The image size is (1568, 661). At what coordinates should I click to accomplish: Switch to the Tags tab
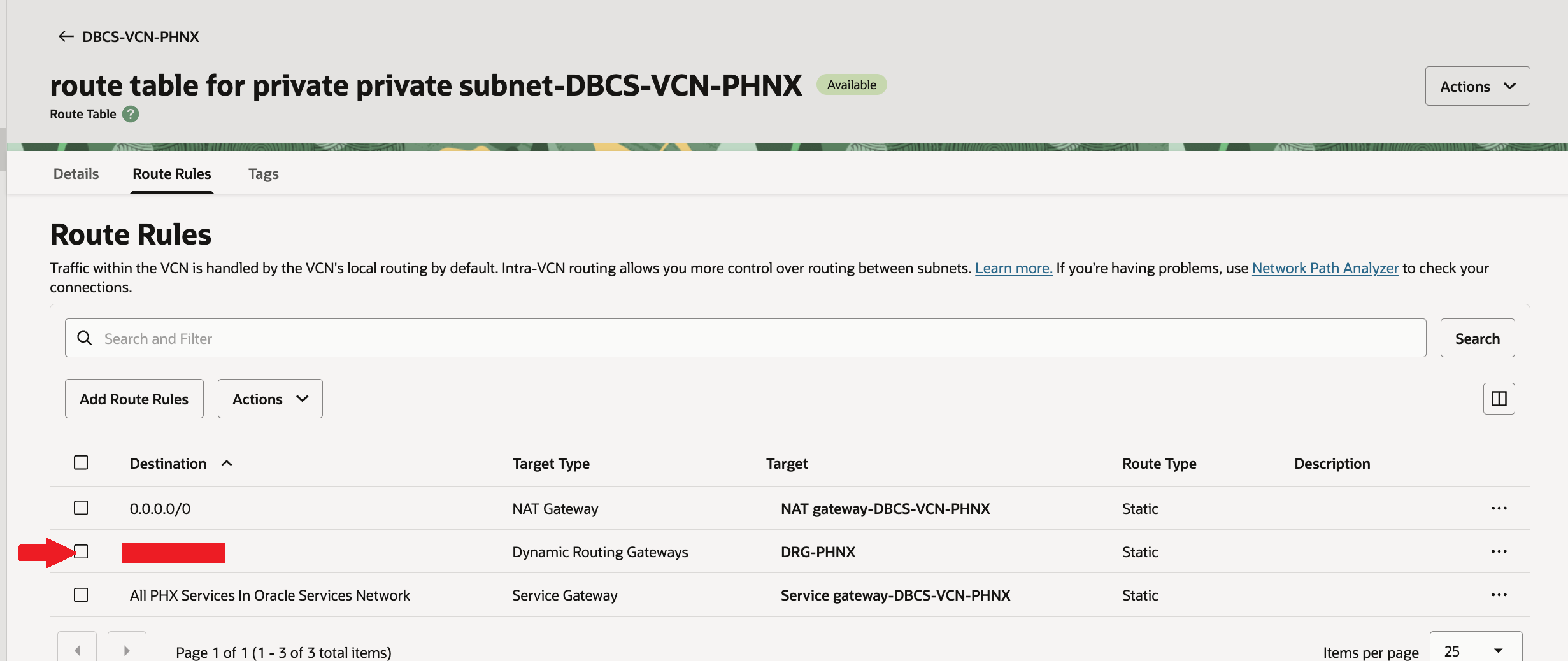pos(263,174)
